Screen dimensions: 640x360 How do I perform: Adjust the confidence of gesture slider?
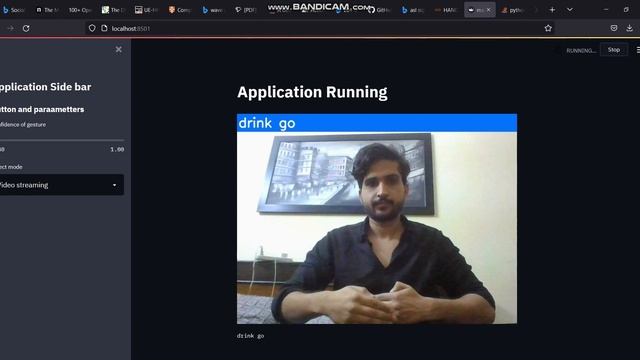(x=62, y=140)
